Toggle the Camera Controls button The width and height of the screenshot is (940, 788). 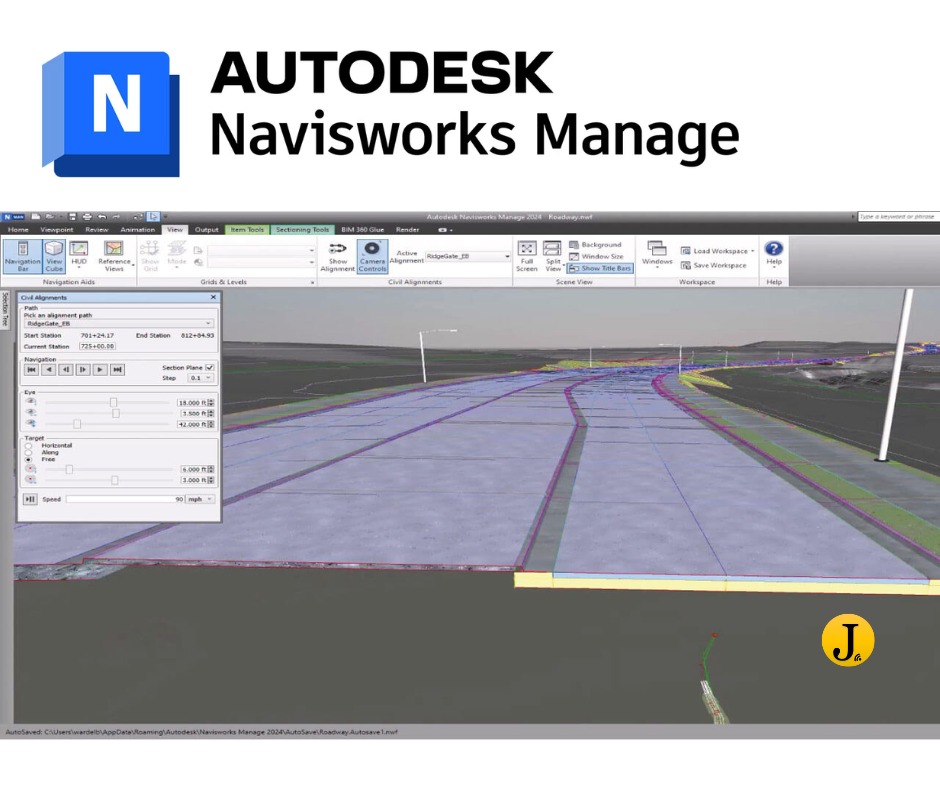point(372,256)
